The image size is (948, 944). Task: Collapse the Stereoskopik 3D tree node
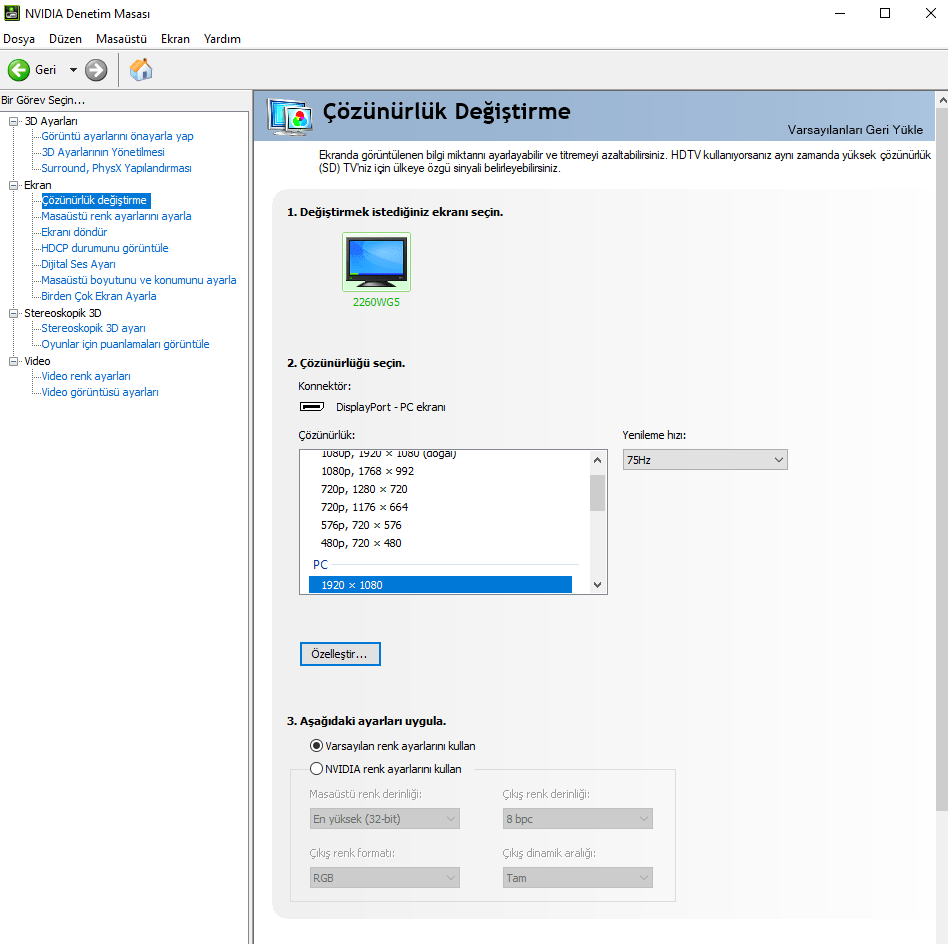[x=13, y=313]
